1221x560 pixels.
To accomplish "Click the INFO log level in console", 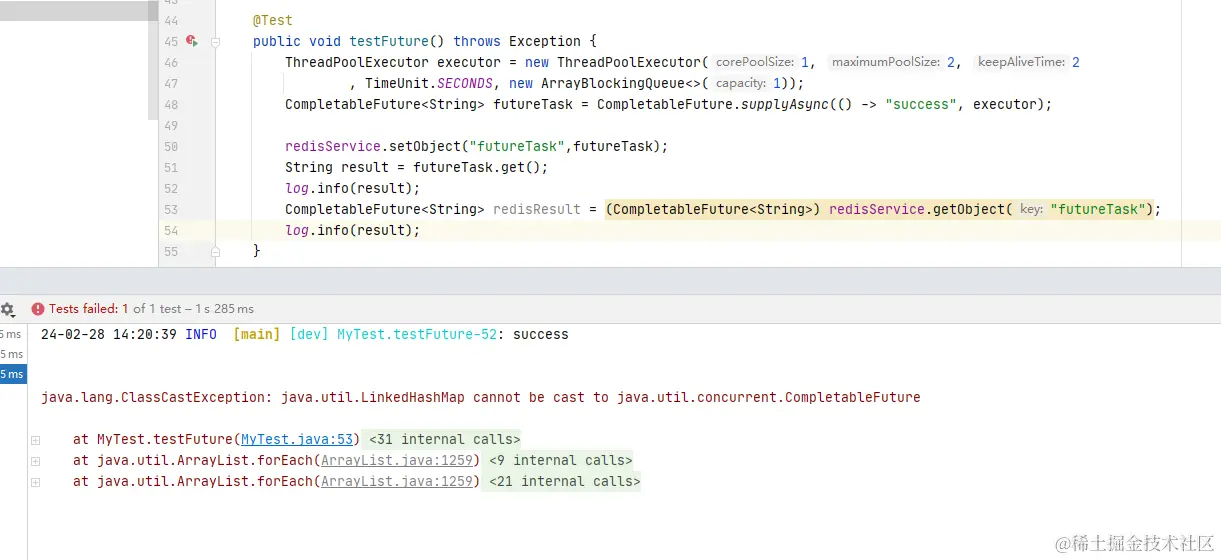I will pyautogui.click(x=201, y=334).
